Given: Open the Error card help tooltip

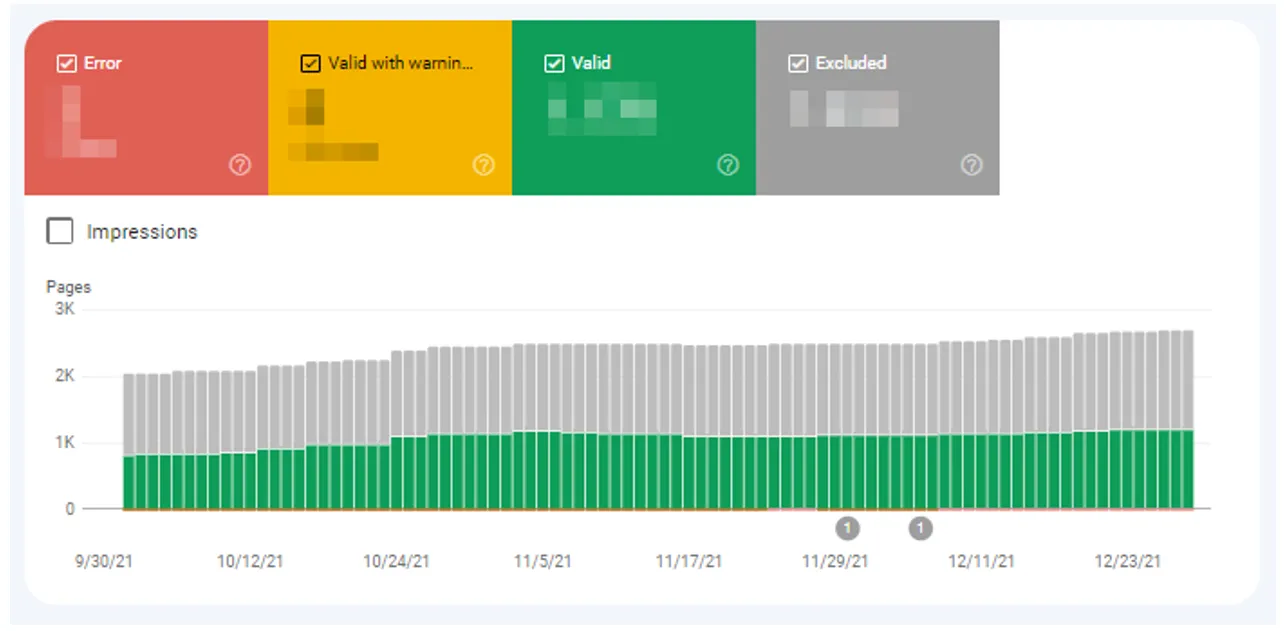Looking at the screenshot, I should tap(240, 165).
